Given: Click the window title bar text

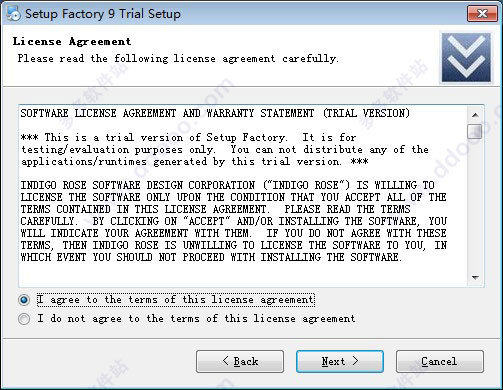Looking at the screenshot, I should coord(103,14).
